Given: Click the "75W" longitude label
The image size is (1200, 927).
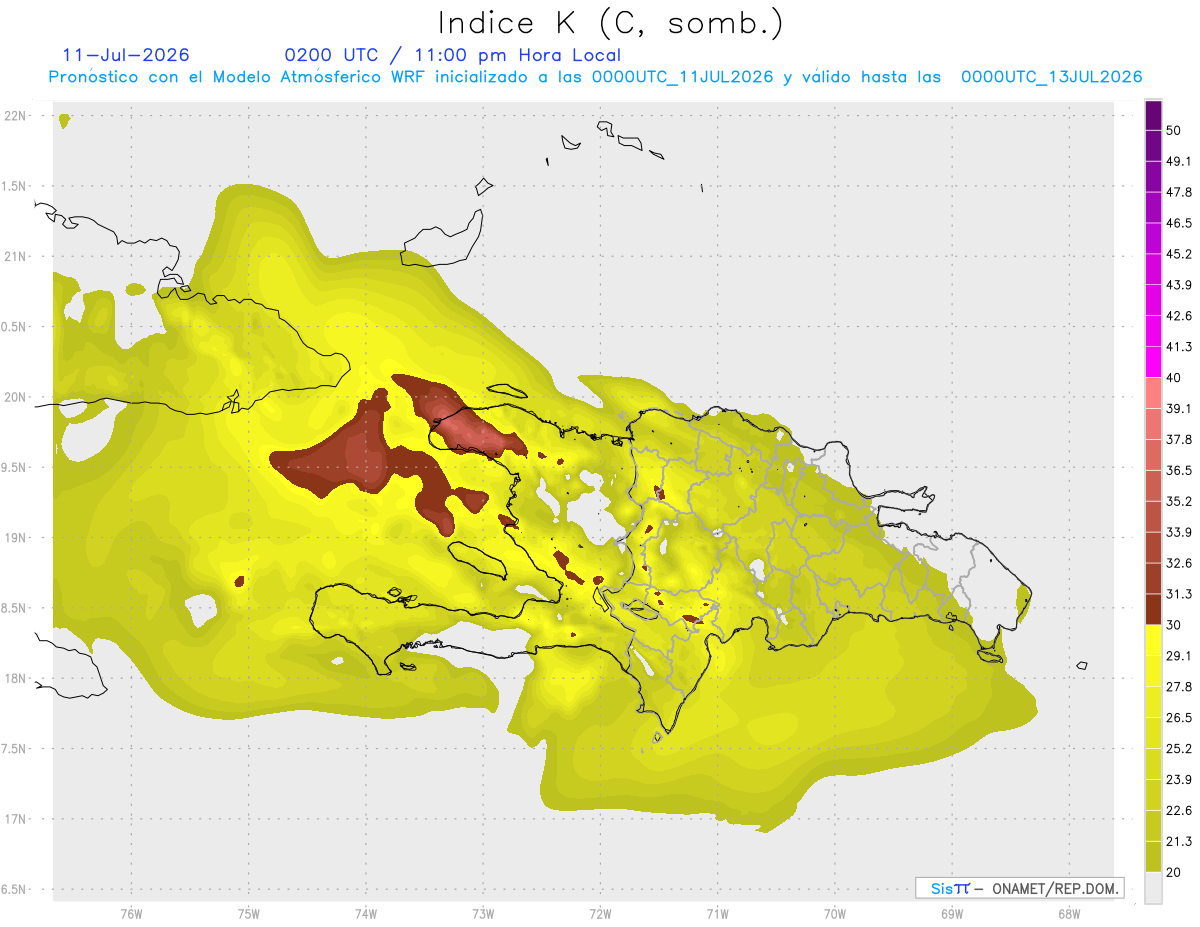Looking at the screenshot, I should coord(248,912).
